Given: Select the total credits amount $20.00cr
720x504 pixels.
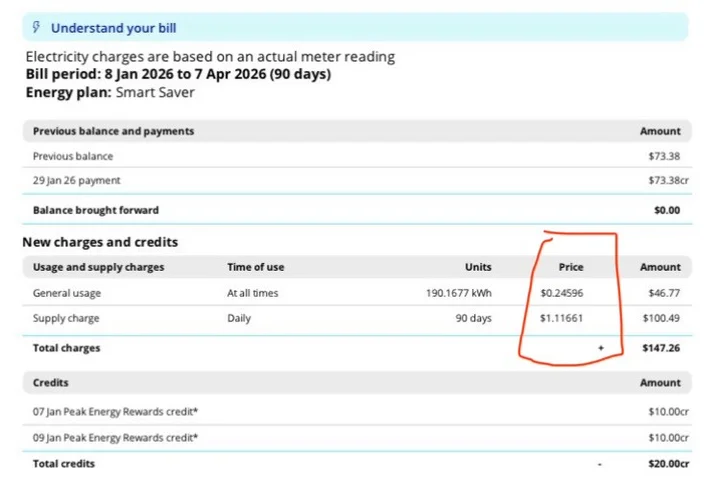Looking at the screenshot, I should coord(669,464).
